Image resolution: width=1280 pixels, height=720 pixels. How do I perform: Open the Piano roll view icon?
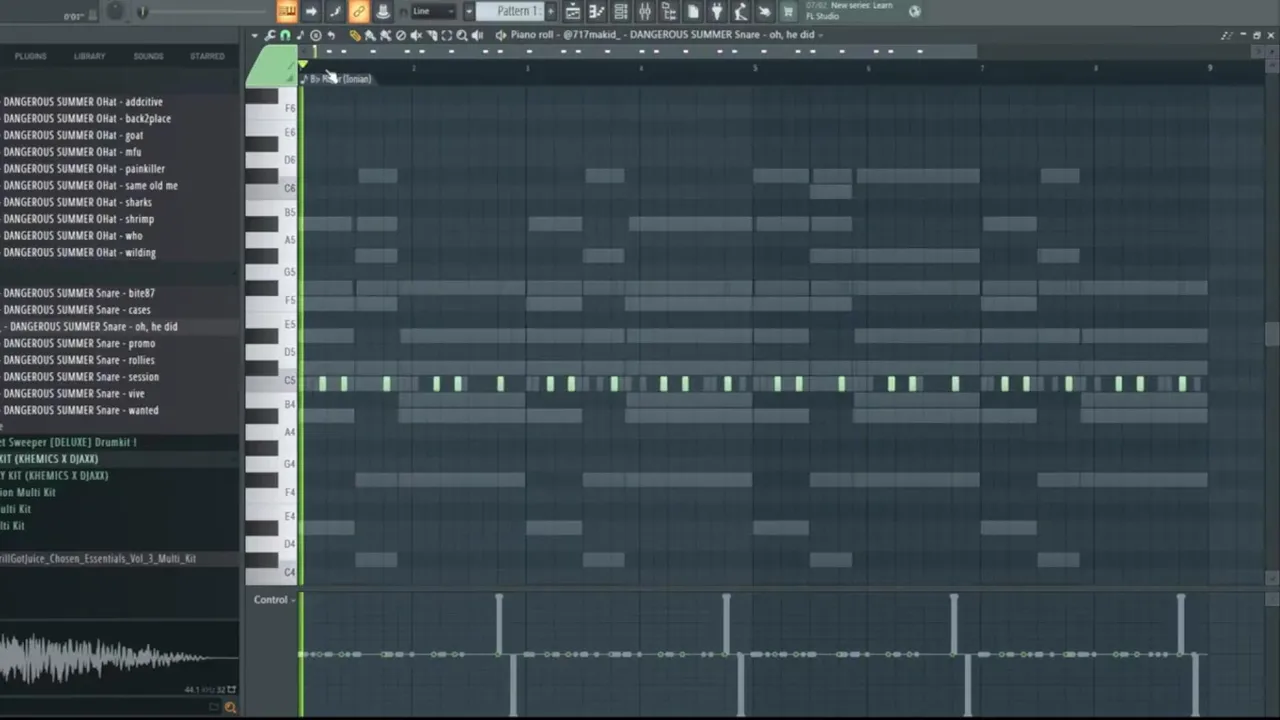coord(596,11)
